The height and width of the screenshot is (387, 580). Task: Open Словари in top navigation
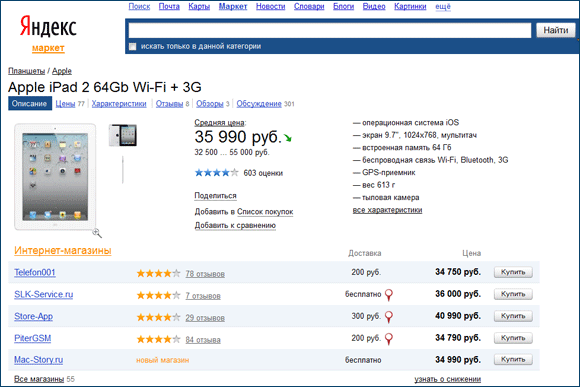pyautogui.click(x=309, y=7)
